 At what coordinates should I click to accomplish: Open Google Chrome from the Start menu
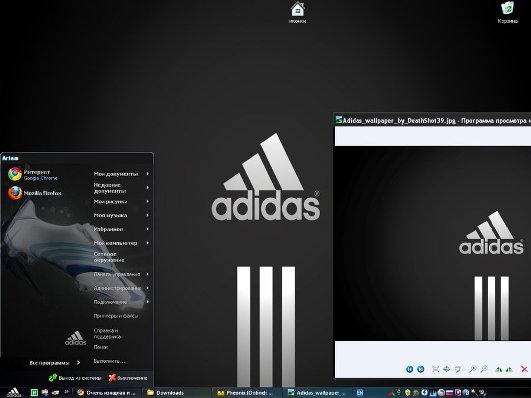click(x=33, y=174)
